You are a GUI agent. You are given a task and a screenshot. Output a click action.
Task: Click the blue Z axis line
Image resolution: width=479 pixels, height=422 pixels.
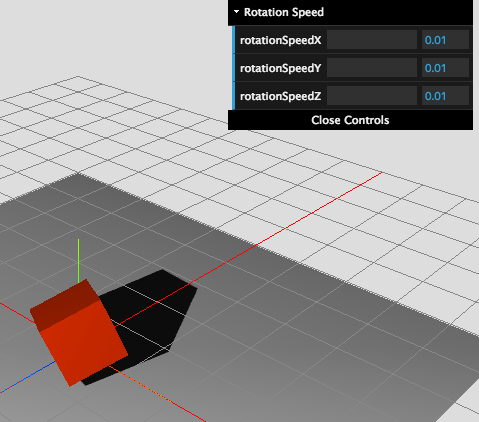pos(27,378)
